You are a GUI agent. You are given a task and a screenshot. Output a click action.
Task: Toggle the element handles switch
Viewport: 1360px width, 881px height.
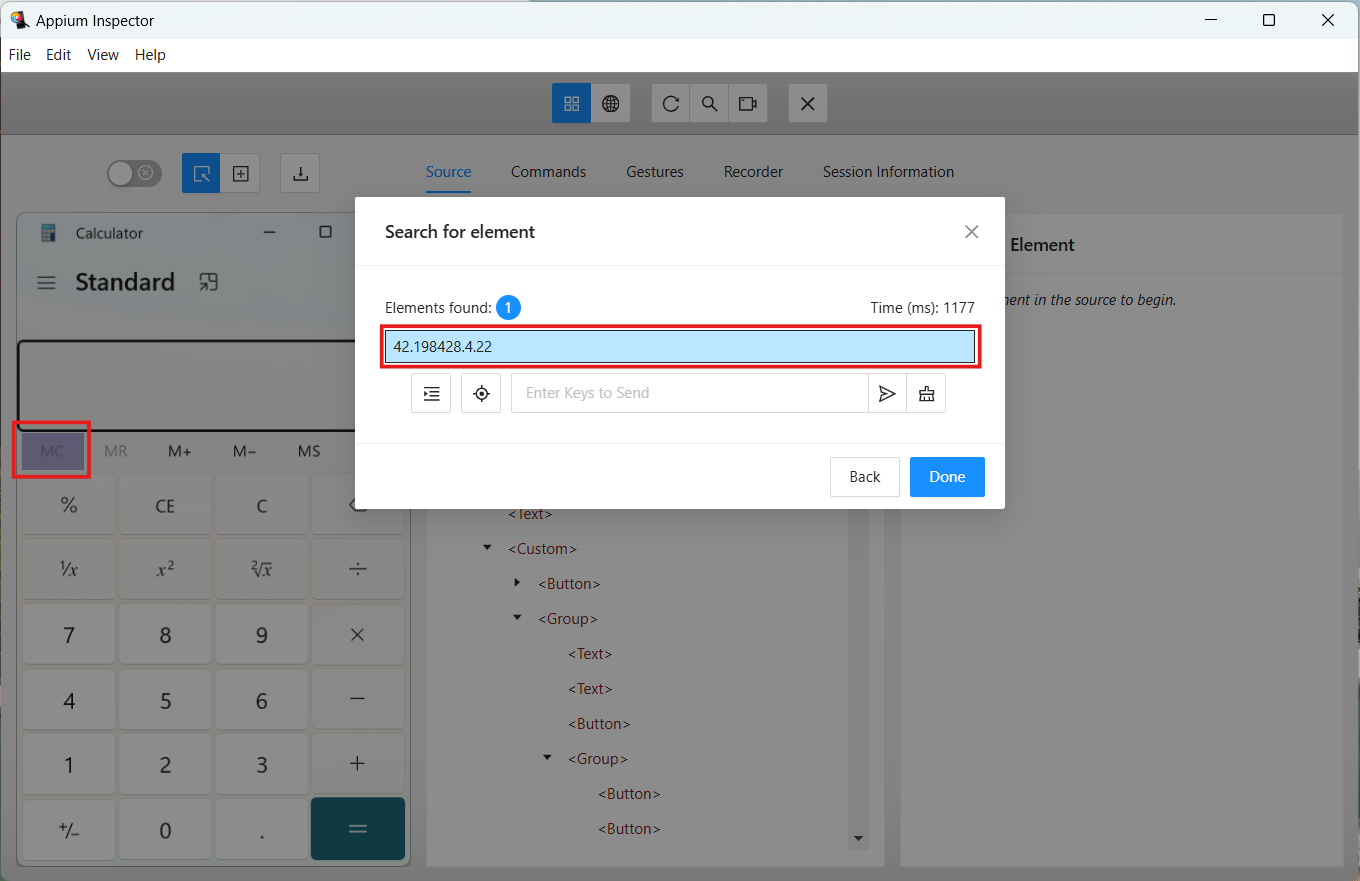pos(134,173)
